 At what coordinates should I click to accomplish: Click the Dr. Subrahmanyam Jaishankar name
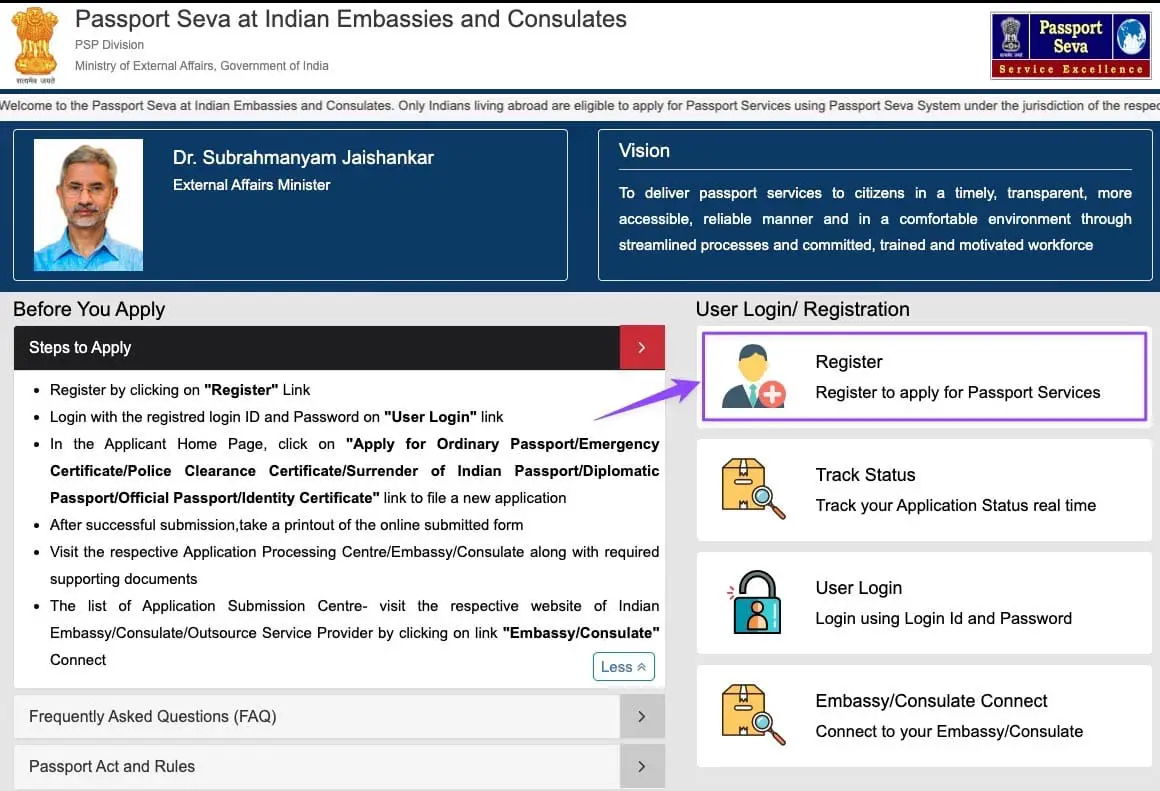pyautogui.click(x=303, y=158)
